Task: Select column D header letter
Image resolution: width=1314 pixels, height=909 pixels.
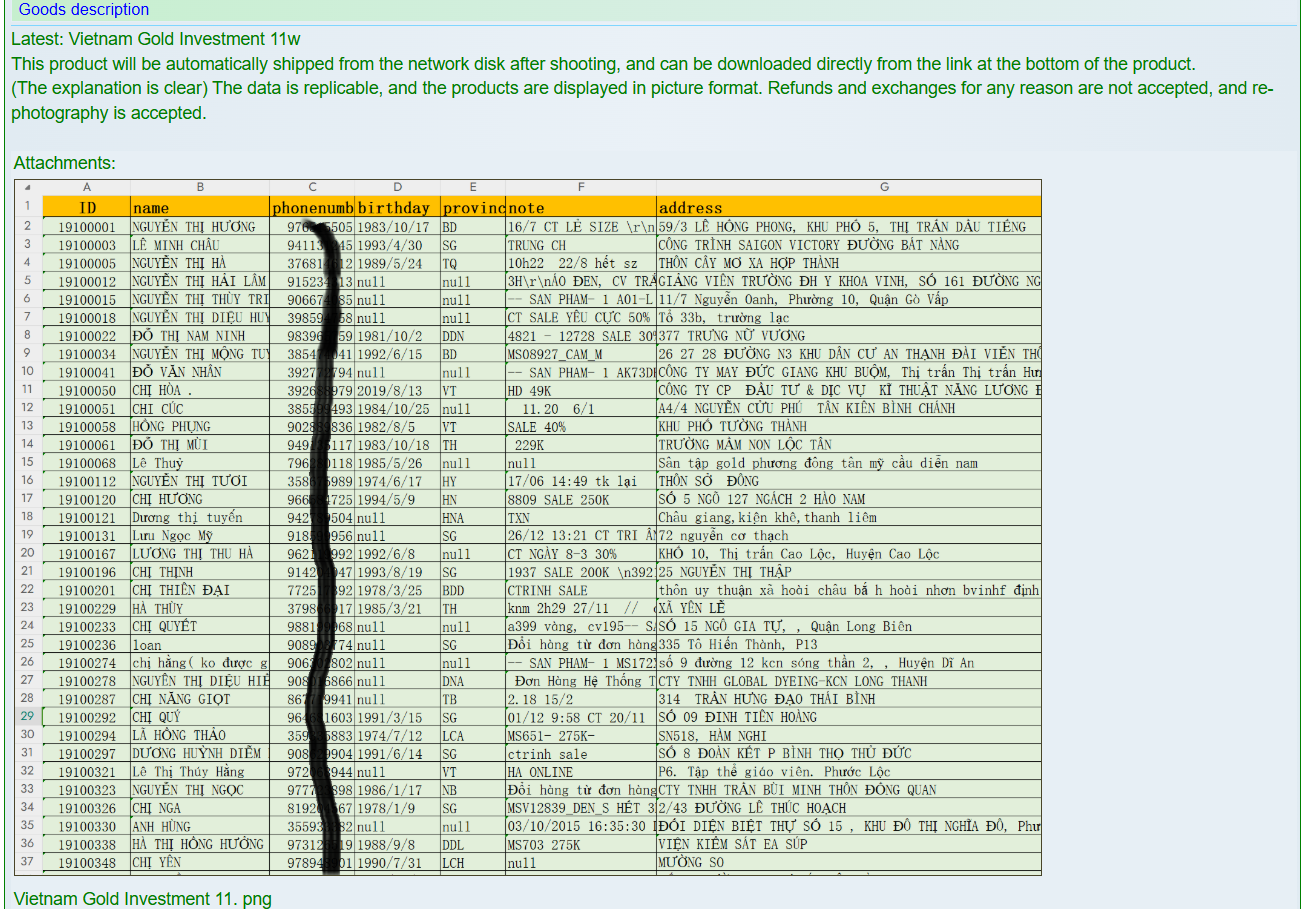Action: (x=397, y=187)
